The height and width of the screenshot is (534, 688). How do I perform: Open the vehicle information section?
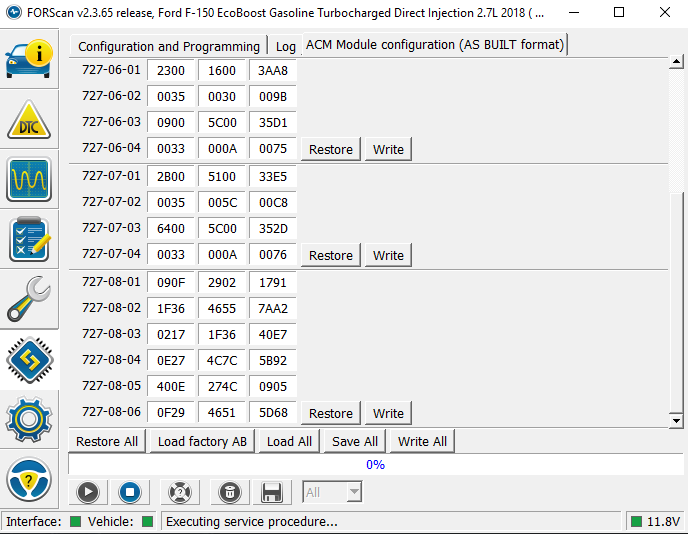coord(29,59)
